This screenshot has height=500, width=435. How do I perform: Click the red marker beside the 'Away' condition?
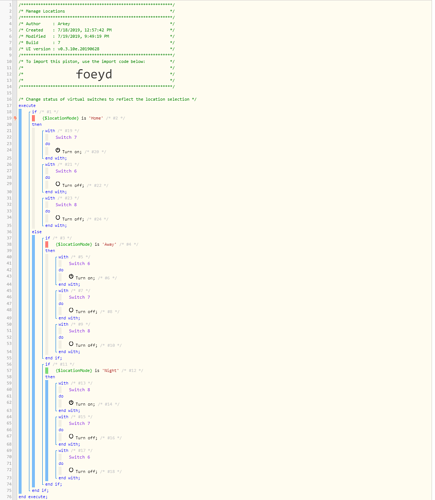click(47, 244)
